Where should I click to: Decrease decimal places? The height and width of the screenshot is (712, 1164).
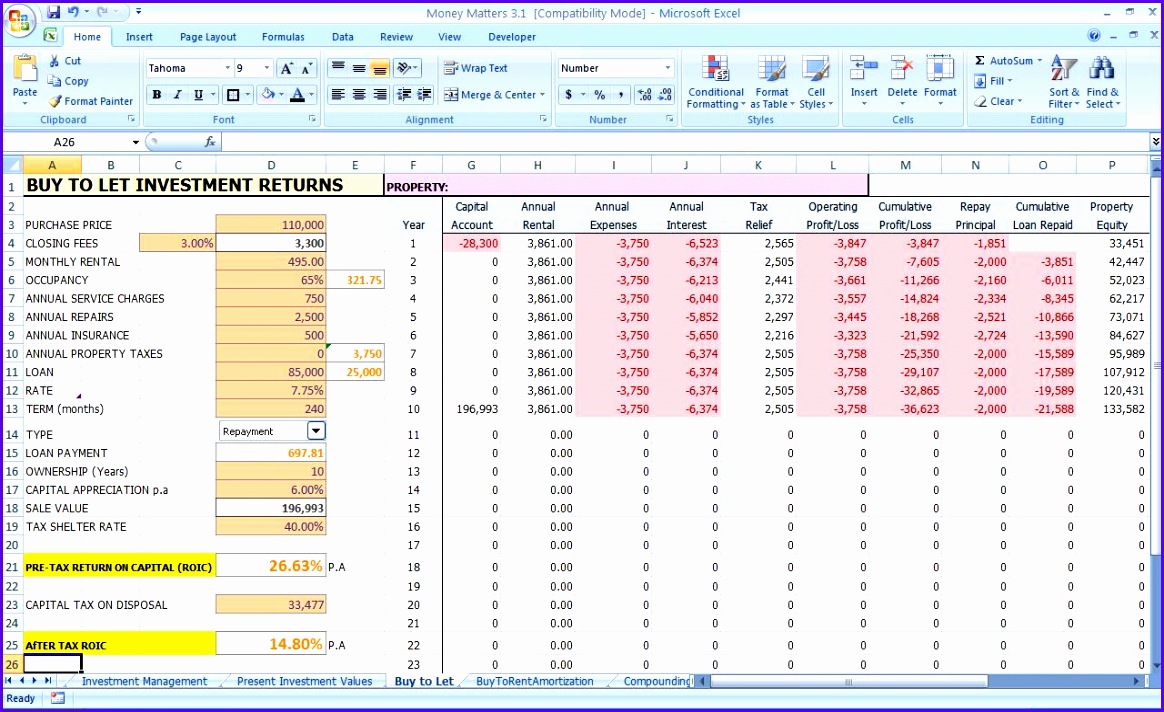665,94
